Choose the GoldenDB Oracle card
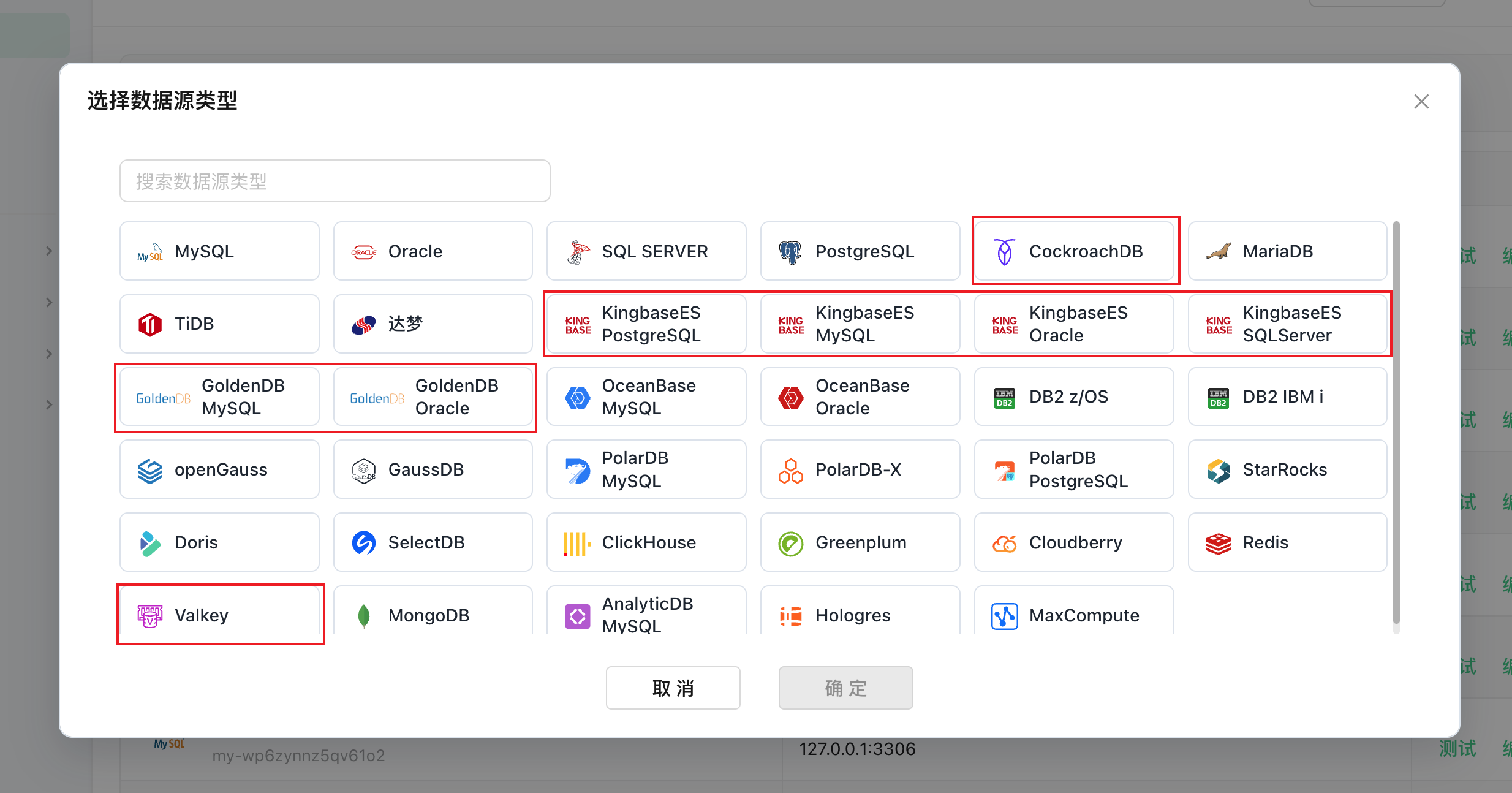 coord(433,397)
